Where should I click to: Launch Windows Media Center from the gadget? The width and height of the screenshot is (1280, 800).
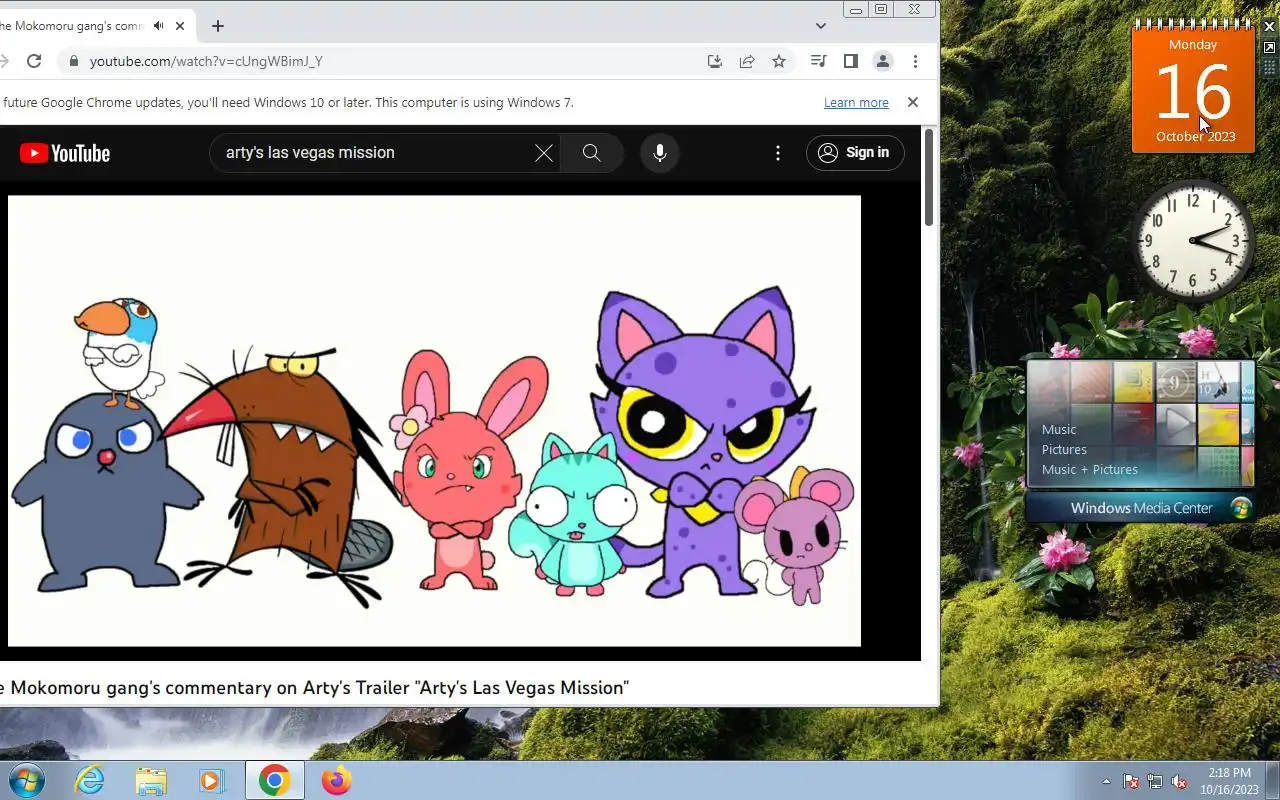(1140, 508)
